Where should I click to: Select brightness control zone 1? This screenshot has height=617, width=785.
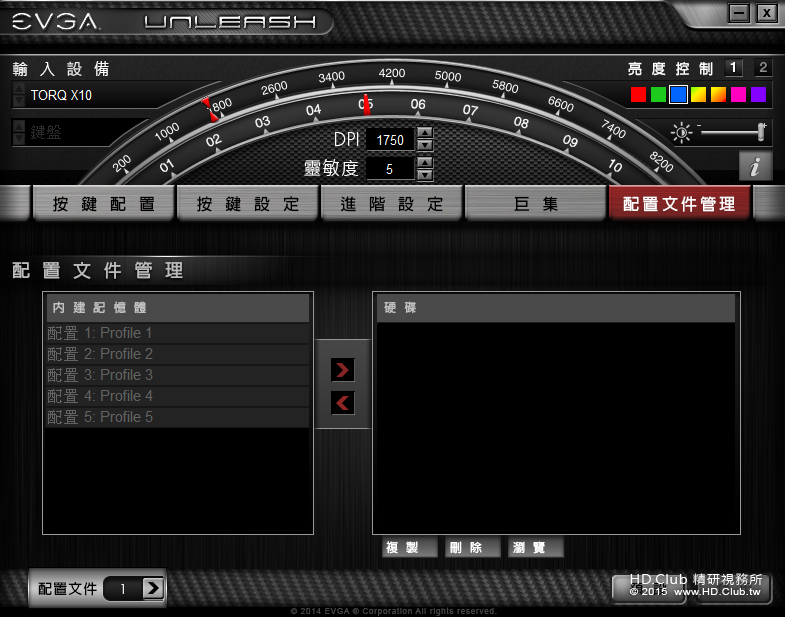733,68
